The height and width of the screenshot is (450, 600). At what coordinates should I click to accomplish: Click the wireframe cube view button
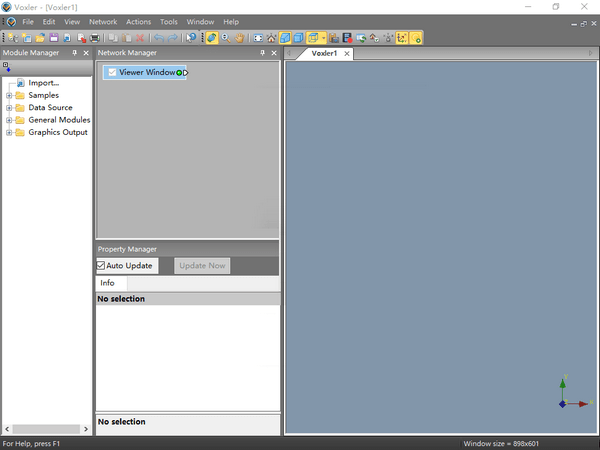click(x=313, y=38)
